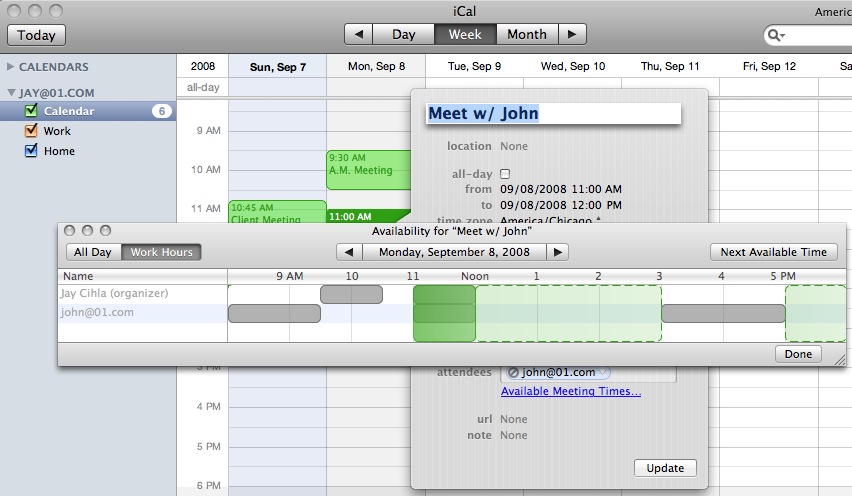Screen dimensions: 852x496
Task: Select the john@01.com row in Availability
Action: coord(142,312)
